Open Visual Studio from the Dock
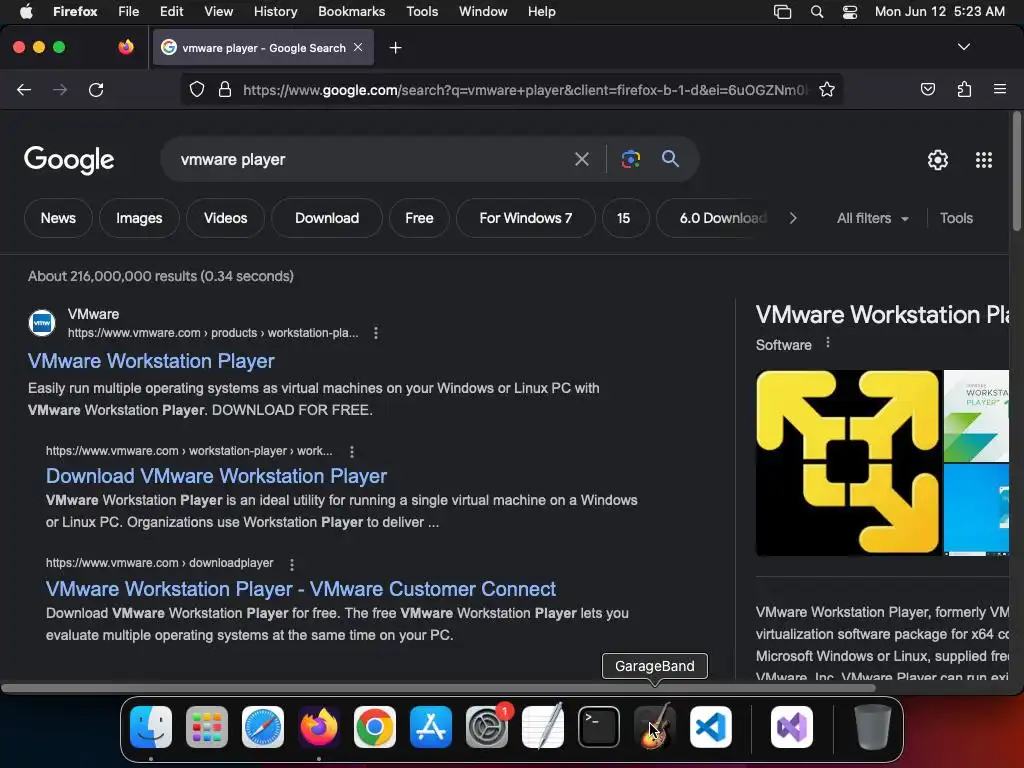Image resolution: width=1024 pixels, height=768 pixels. pos(792,727)
